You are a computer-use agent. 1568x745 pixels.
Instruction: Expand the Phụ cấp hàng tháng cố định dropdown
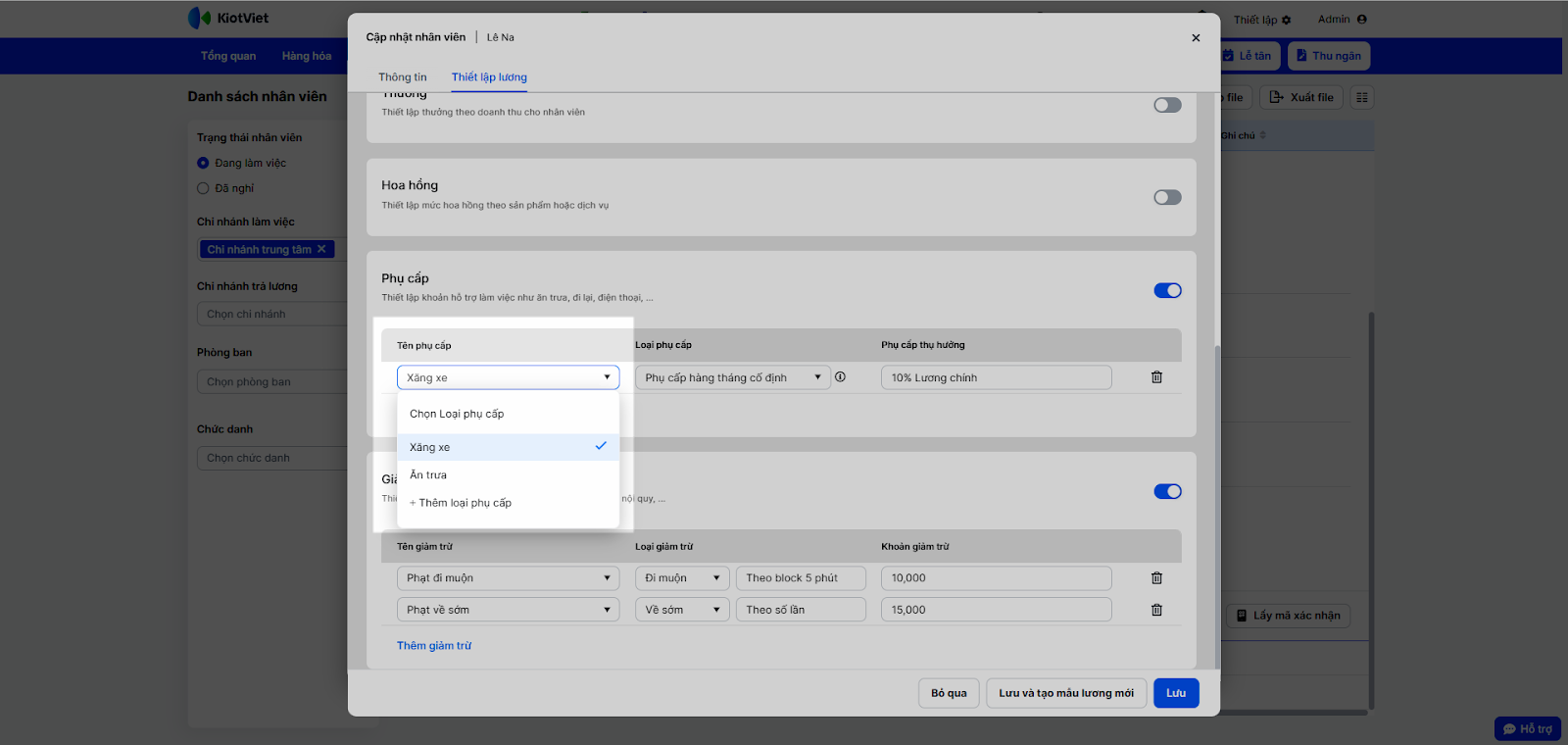coord(732,377)
